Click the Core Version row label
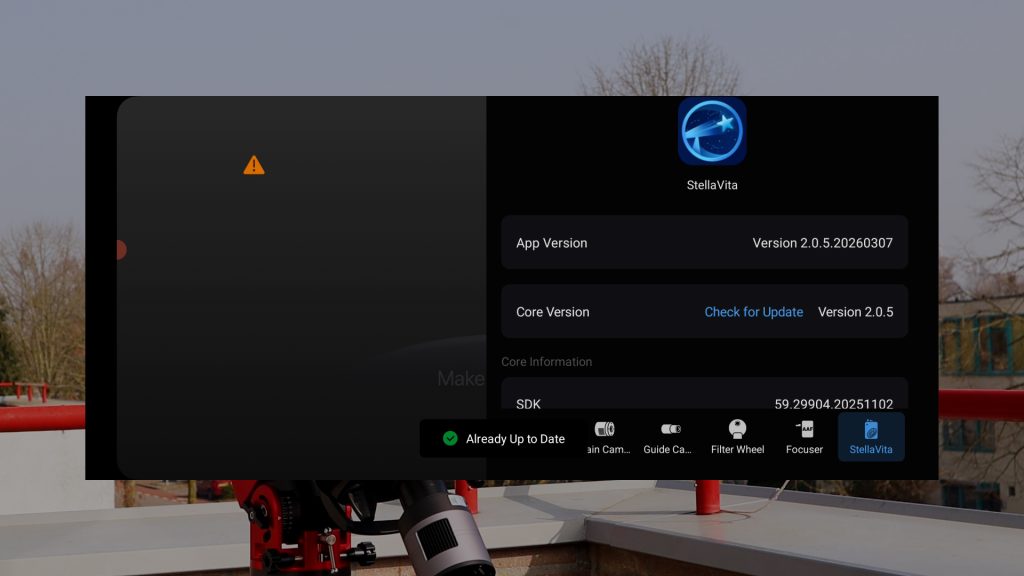The image size is (1024, 576). pyautogui.click(x=552, y=312)
